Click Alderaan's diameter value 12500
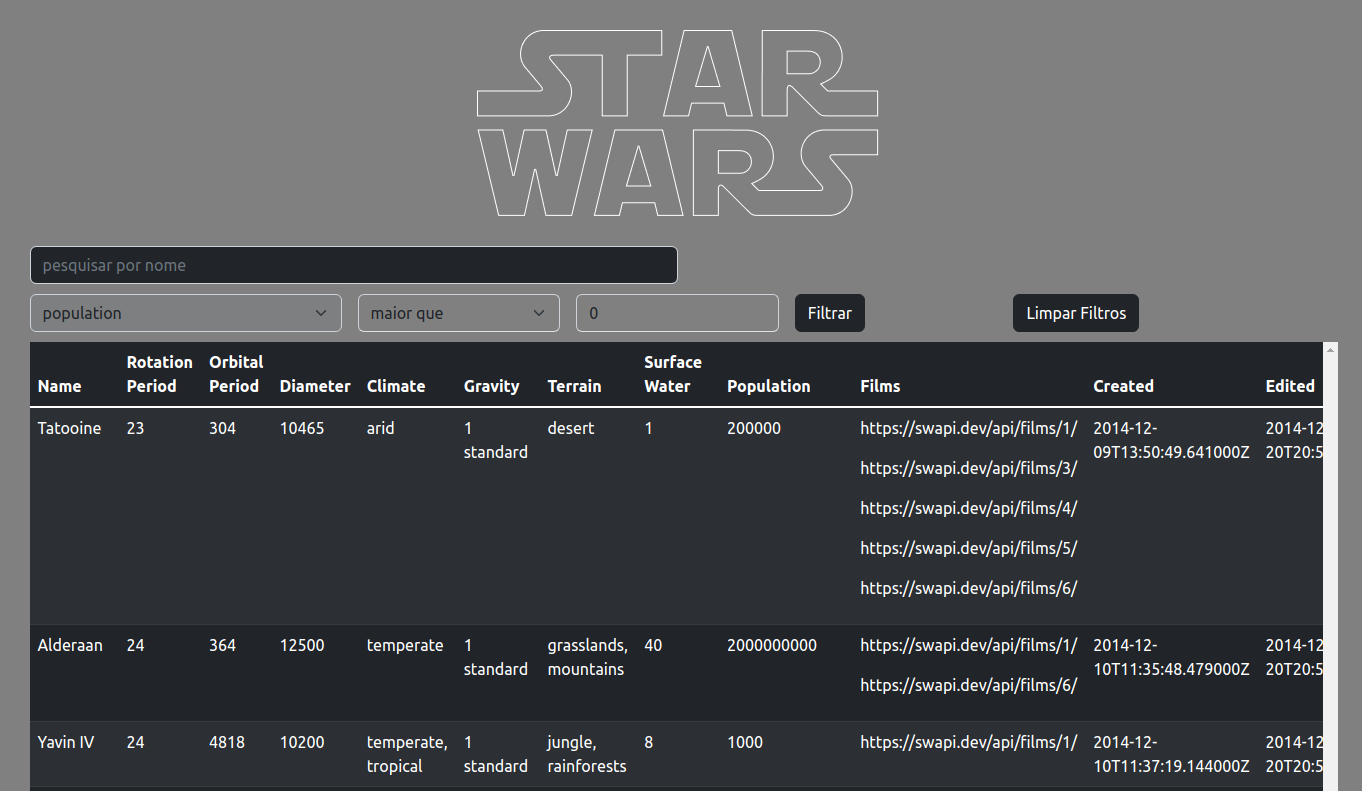The width and height of the screenshot is (1362, 791). [x=302, y=645]
